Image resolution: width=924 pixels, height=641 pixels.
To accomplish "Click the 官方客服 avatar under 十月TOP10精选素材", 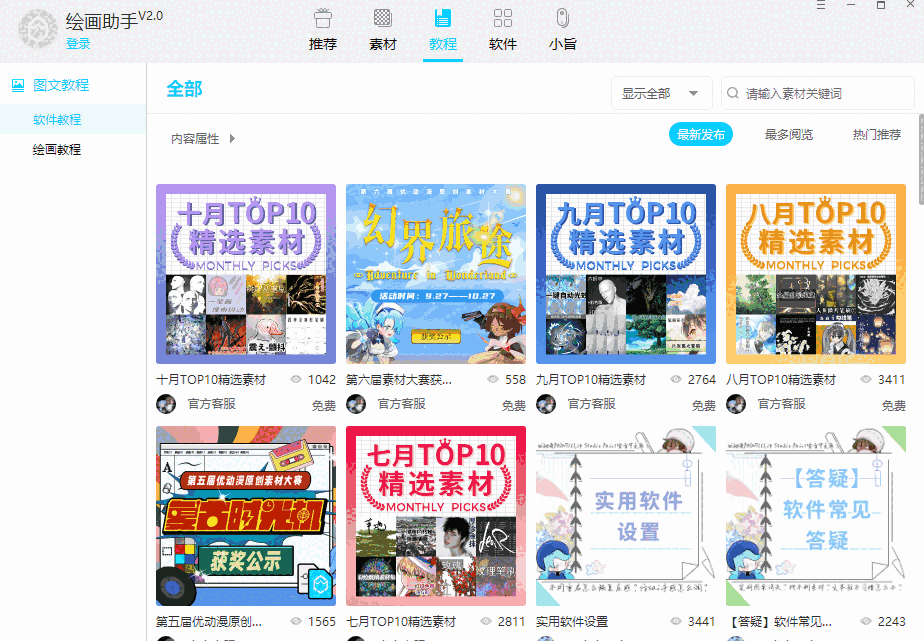I will (166, 404).
